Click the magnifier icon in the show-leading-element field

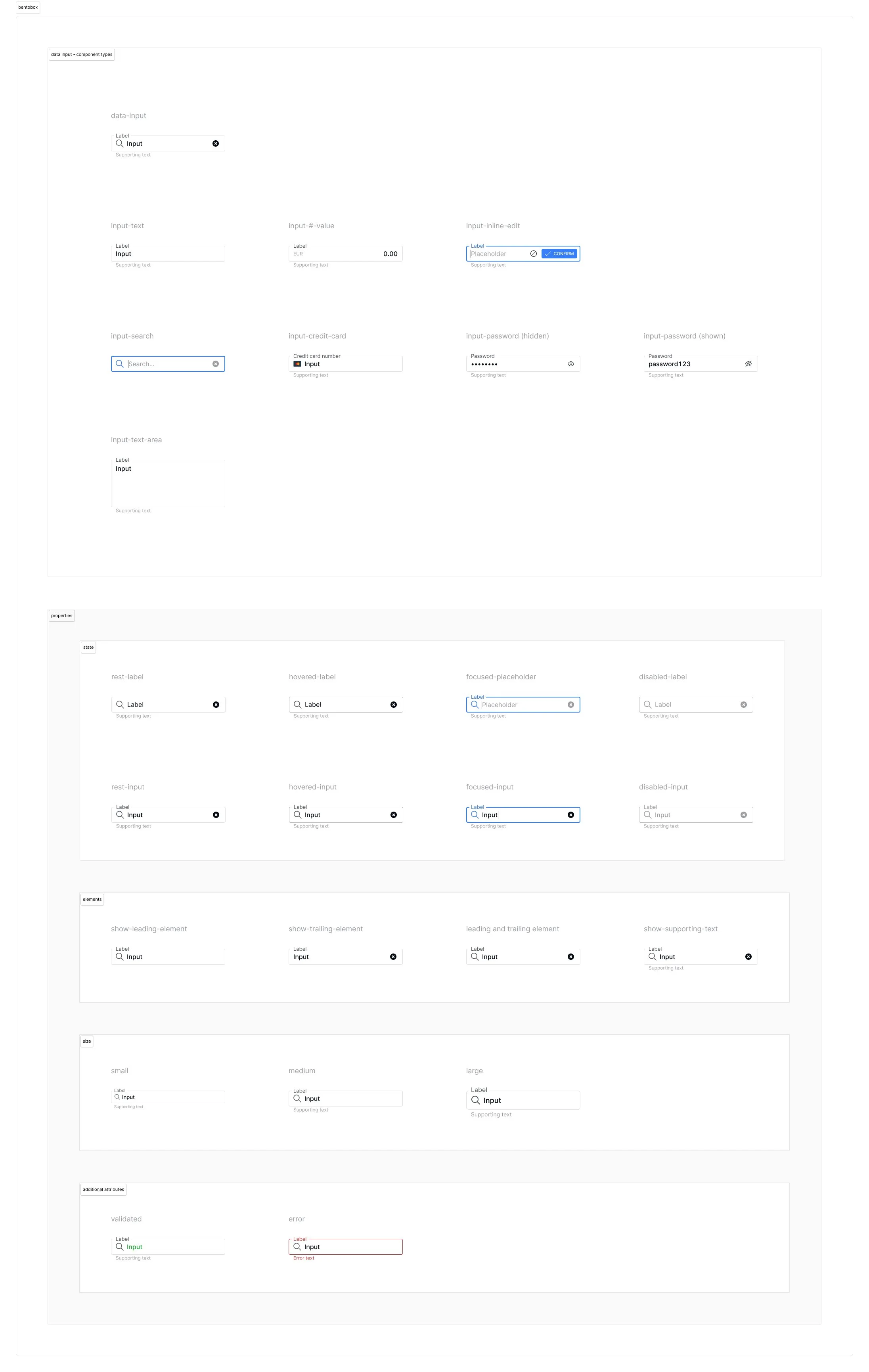[120, 957]
